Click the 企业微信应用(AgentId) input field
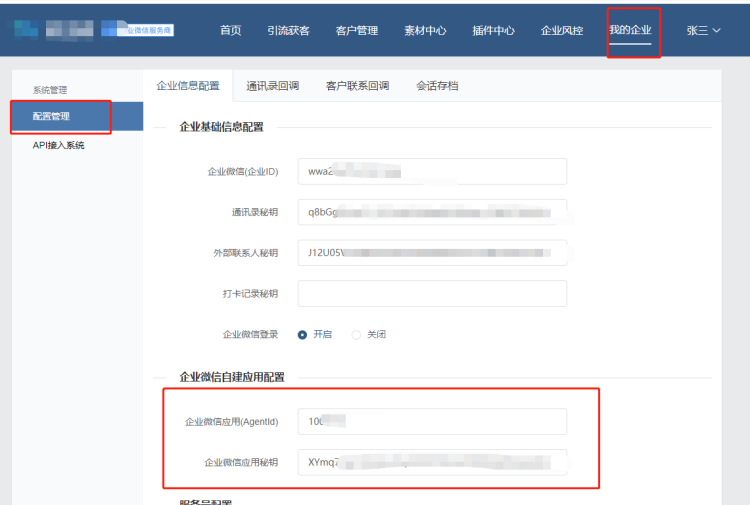The height and width of the screenshot is (505, 750). [432, 421]
